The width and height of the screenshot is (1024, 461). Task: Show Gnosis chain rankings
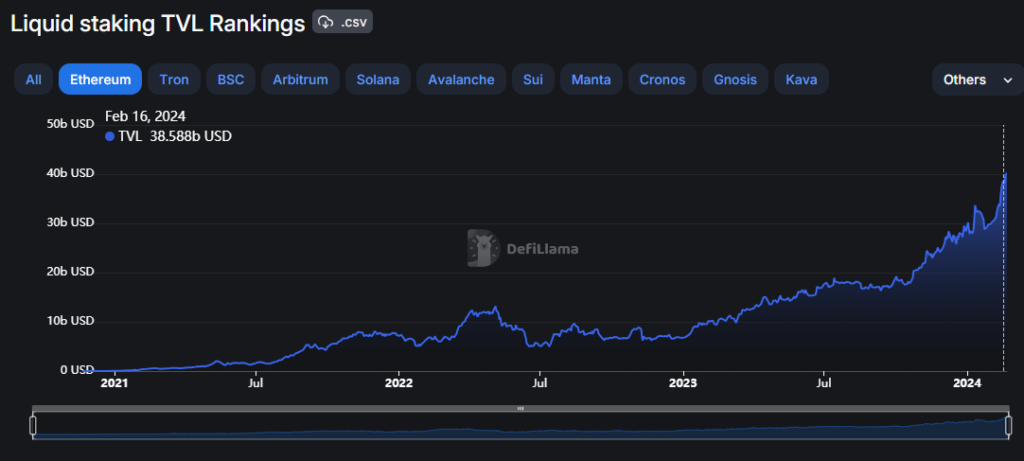click(x=735, y=79)
